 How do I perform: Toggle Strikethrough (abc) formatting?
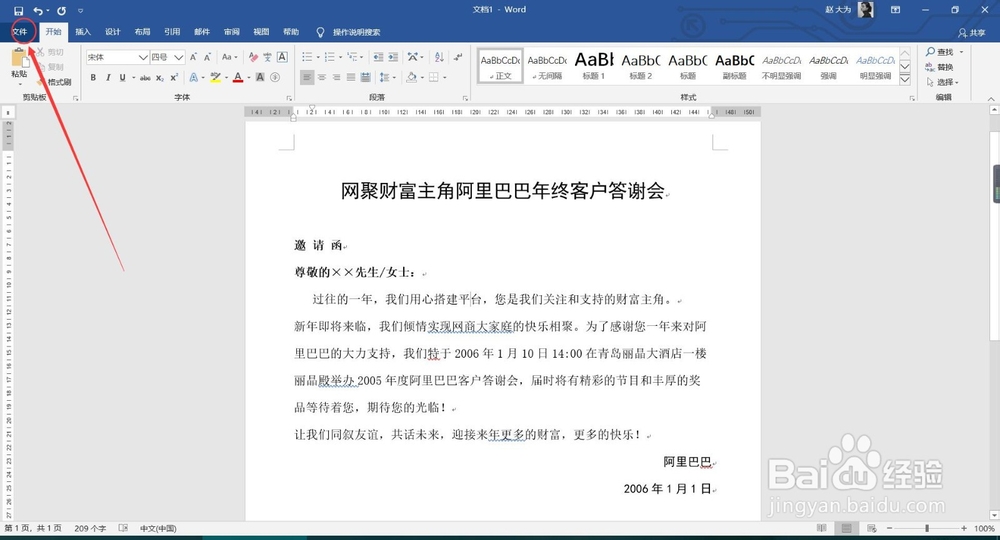145,78
